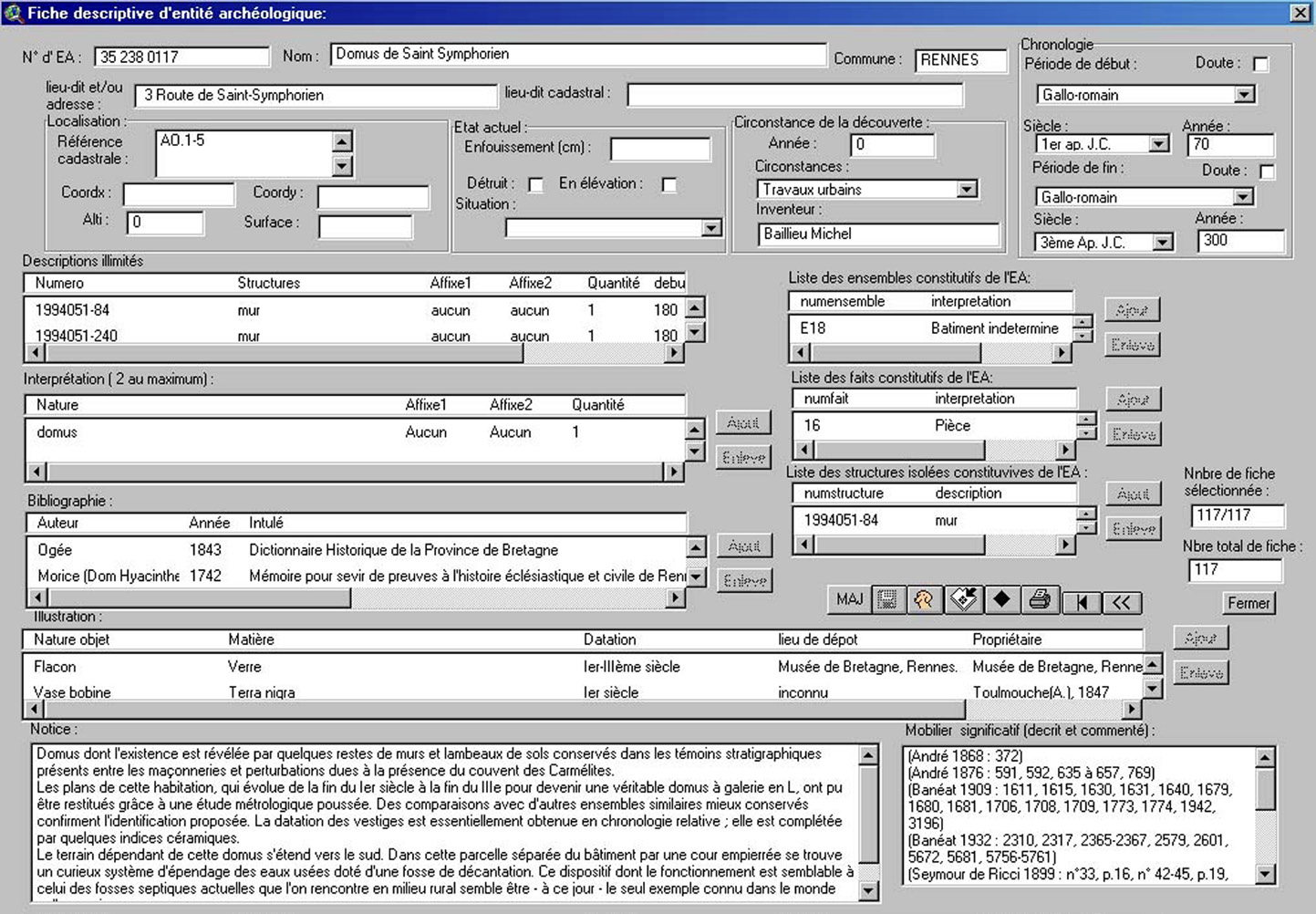Select the Vase bobine Terra nigra row
This screenshot has width=1316, height=914.
click(584, 692)
